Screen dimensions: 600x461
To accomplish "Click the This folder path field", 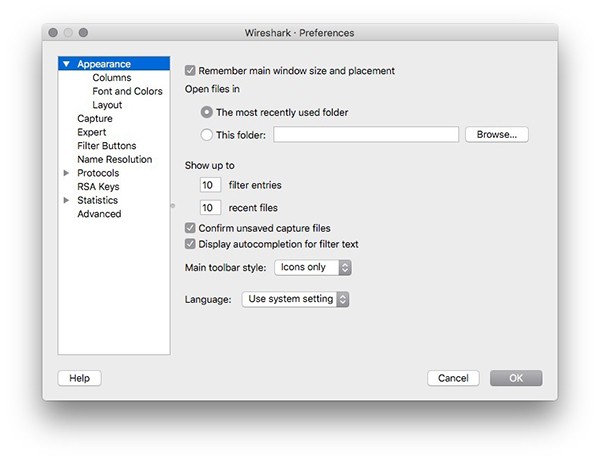I will [366, 135].
